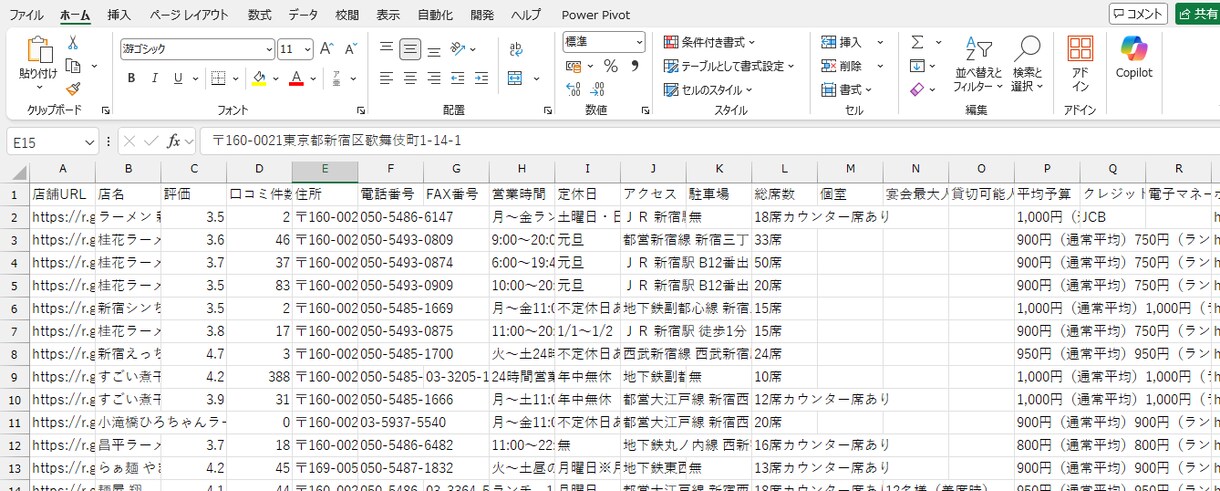This screenshot has height=491, width=1220.
Task: Open the number format 標準 dropdown
Action: click(x=638, y=42)
